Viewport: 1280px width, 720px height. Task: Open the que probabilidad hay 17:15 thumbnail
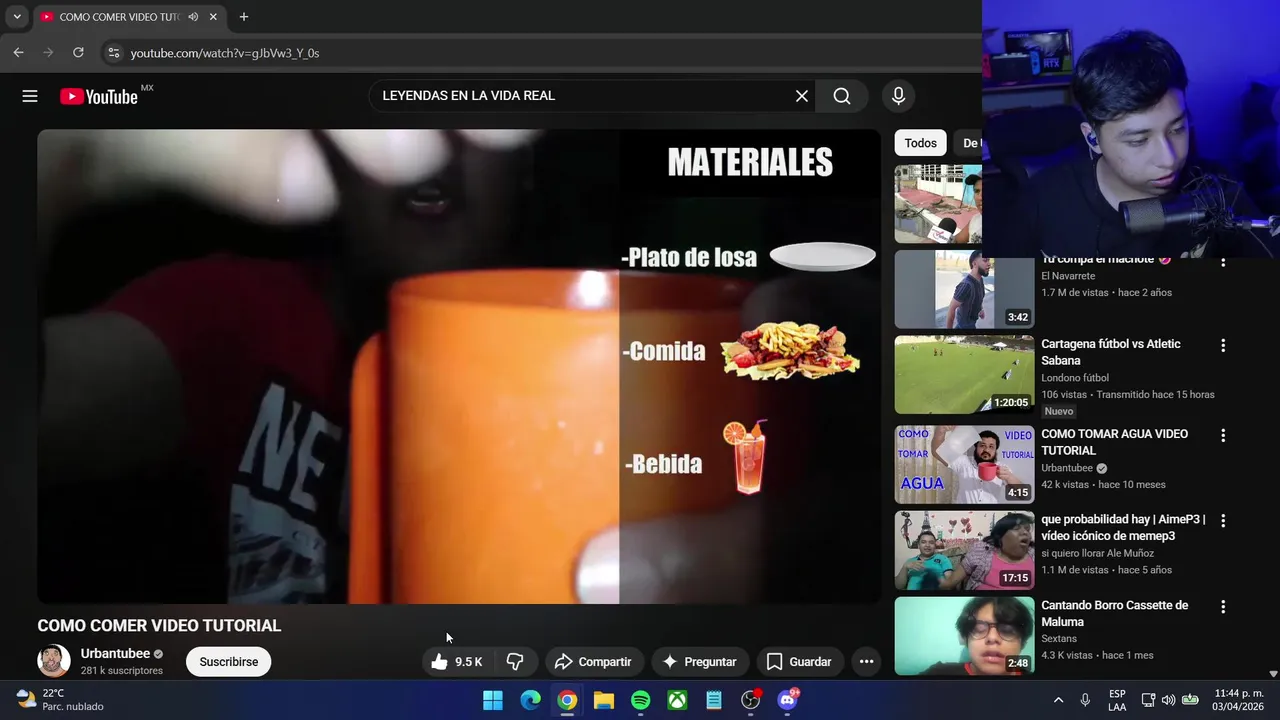(964, 550)
